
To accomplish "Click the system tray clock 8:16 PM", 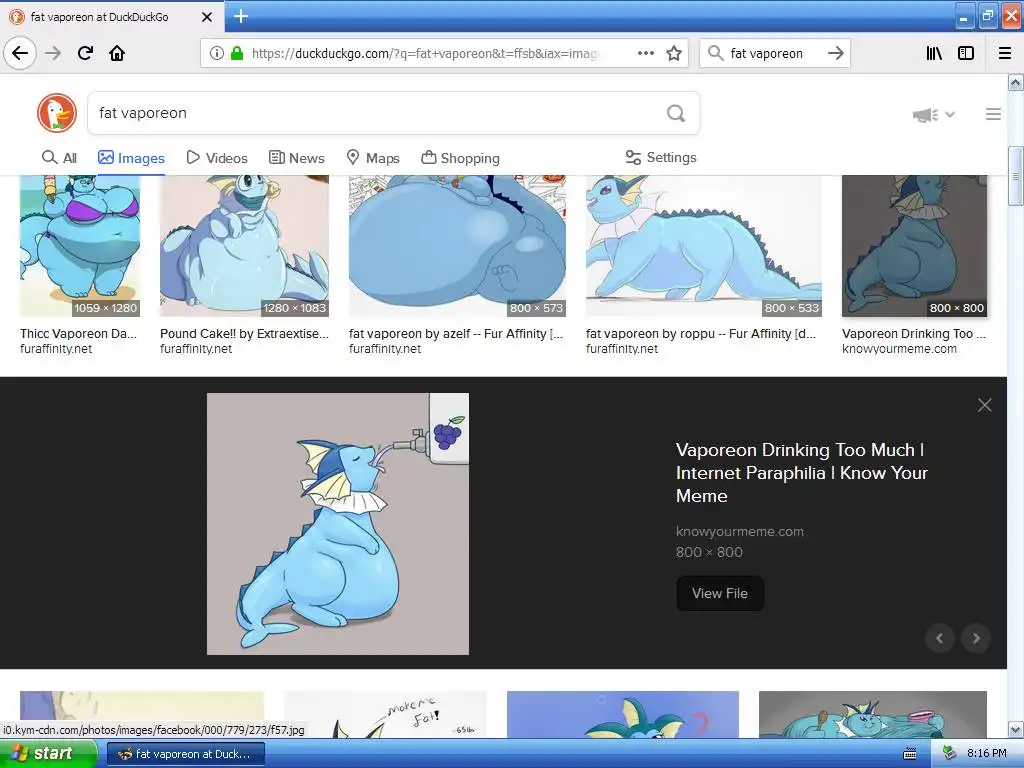I will coord(986,754).
